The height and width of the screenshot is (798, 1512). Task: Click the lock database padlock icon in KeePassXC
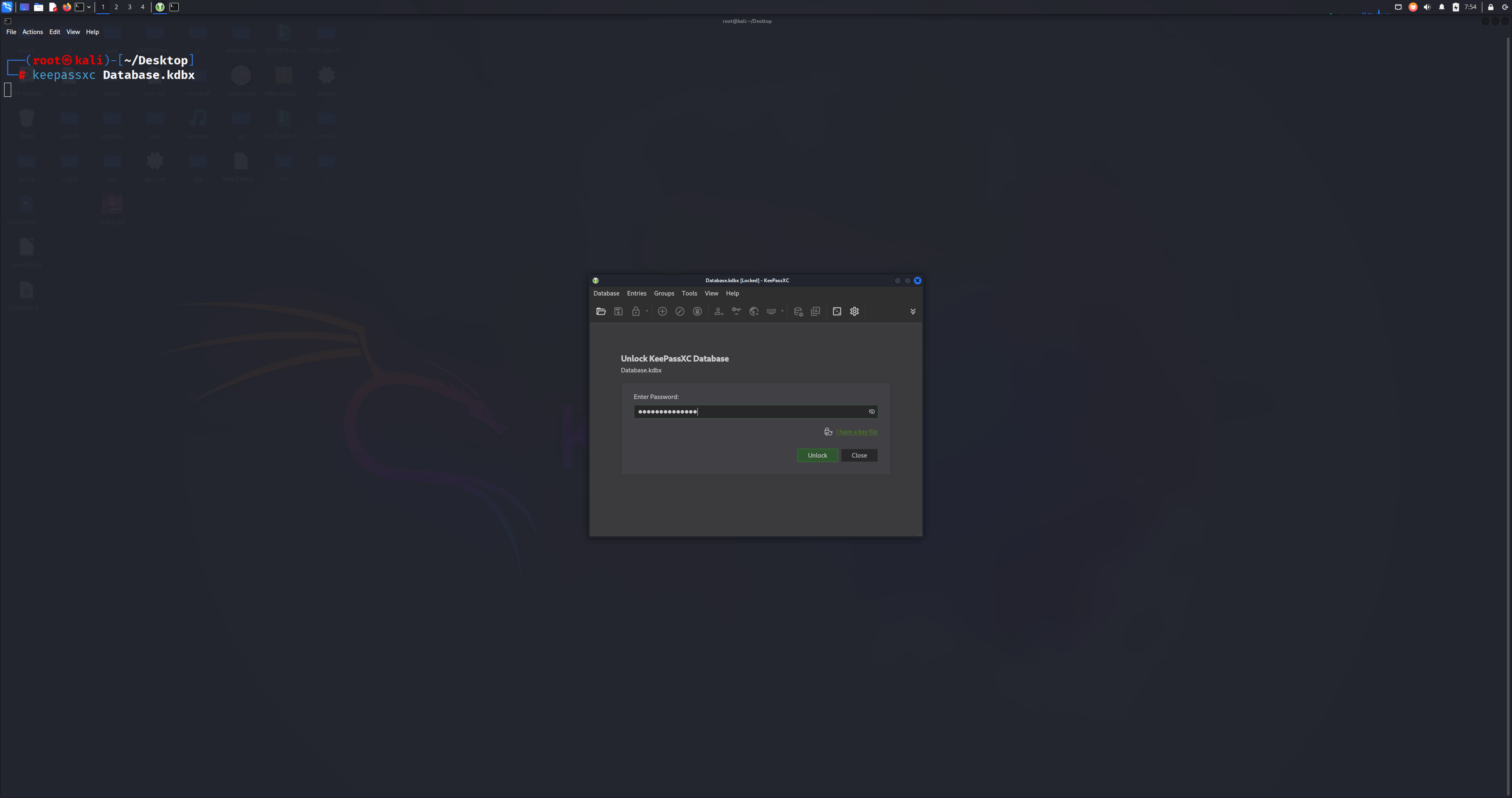click(635, 312)
